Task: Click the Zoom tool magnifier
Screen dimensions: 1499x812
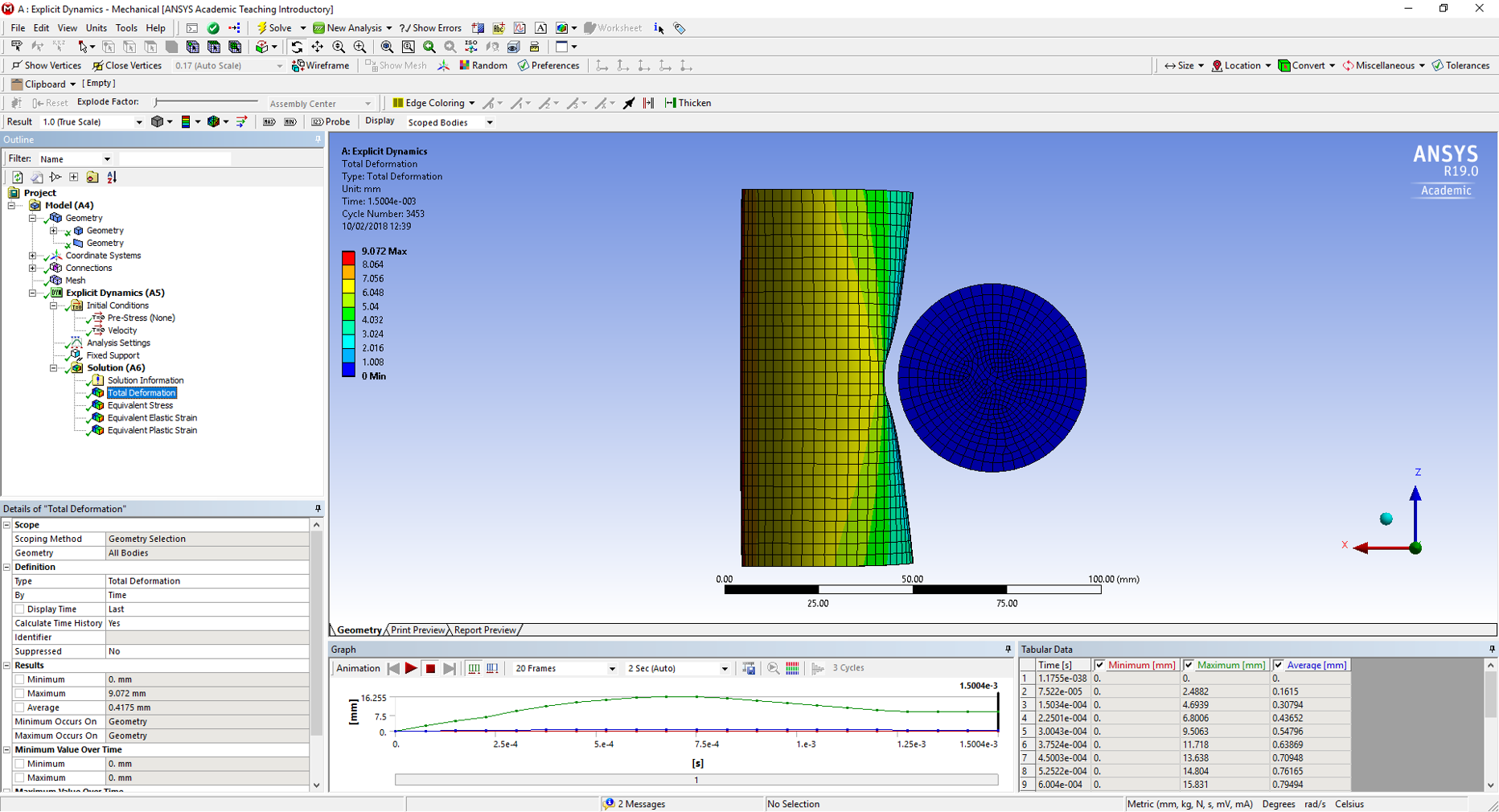Action: 339,47
